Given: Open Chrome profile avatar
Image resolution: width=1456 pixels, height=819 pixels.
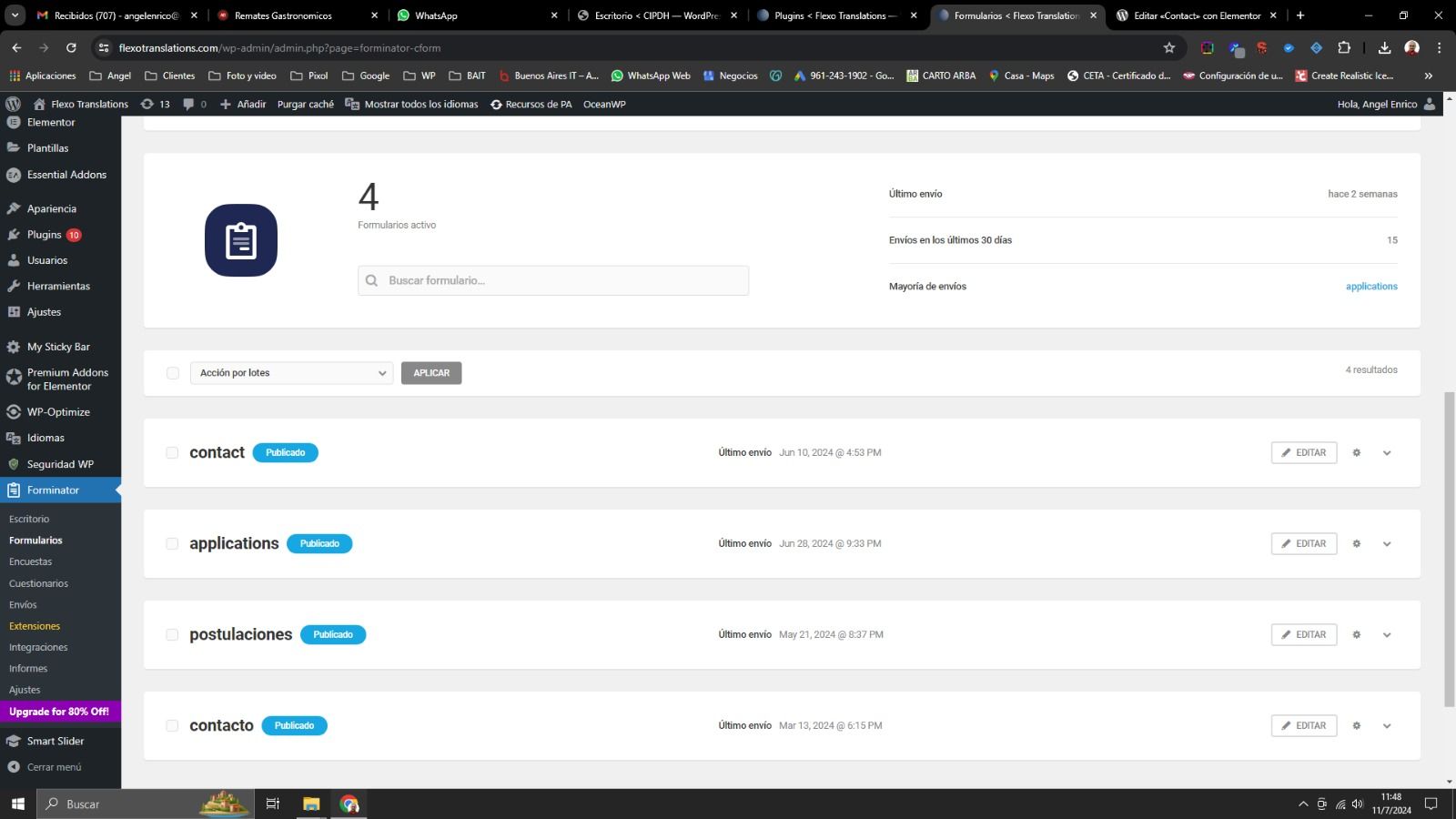Looking at the screenshot, I should [x=1412, y=47].
